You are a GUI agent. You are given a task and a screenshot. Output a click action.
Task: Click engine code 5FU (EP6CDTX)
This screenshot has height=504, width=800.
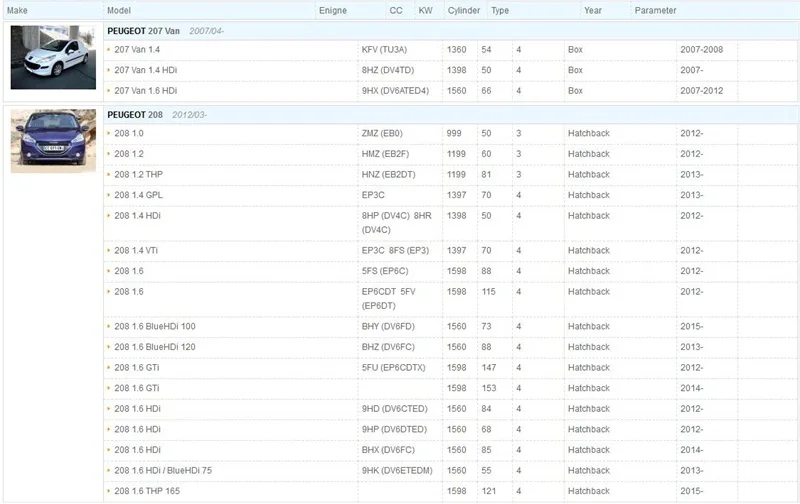click(393, 367)
